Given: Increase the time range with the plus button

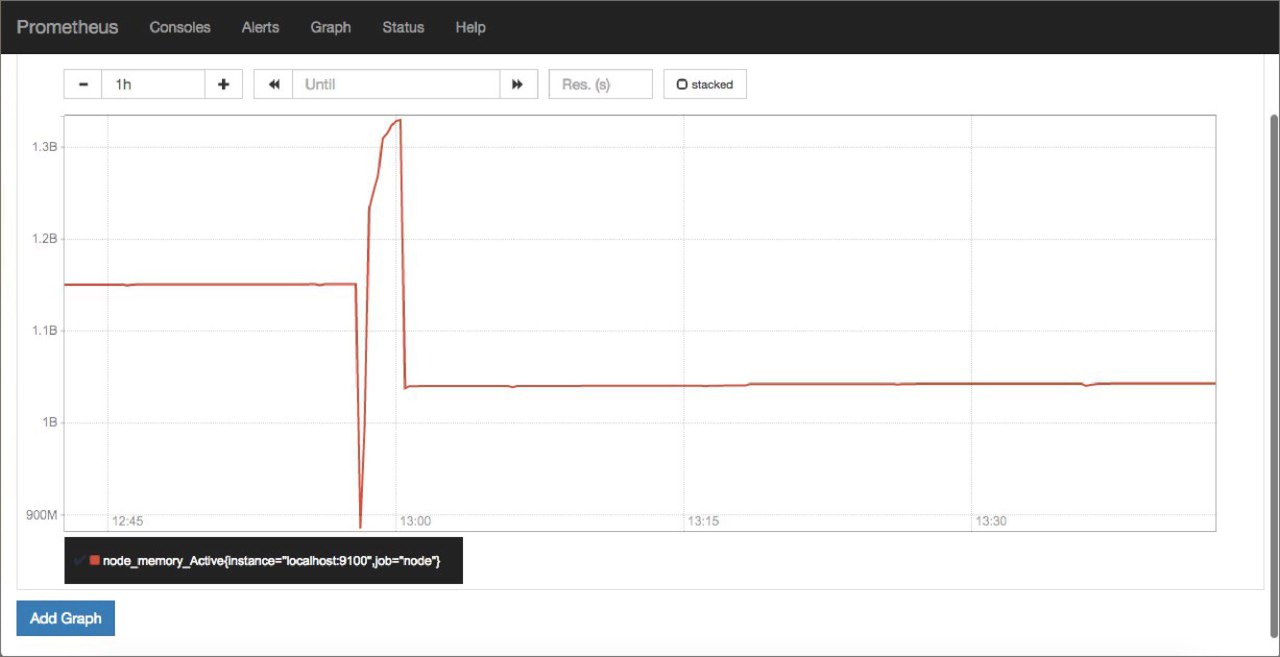Looking at the screenshot, I should (224, 84).
